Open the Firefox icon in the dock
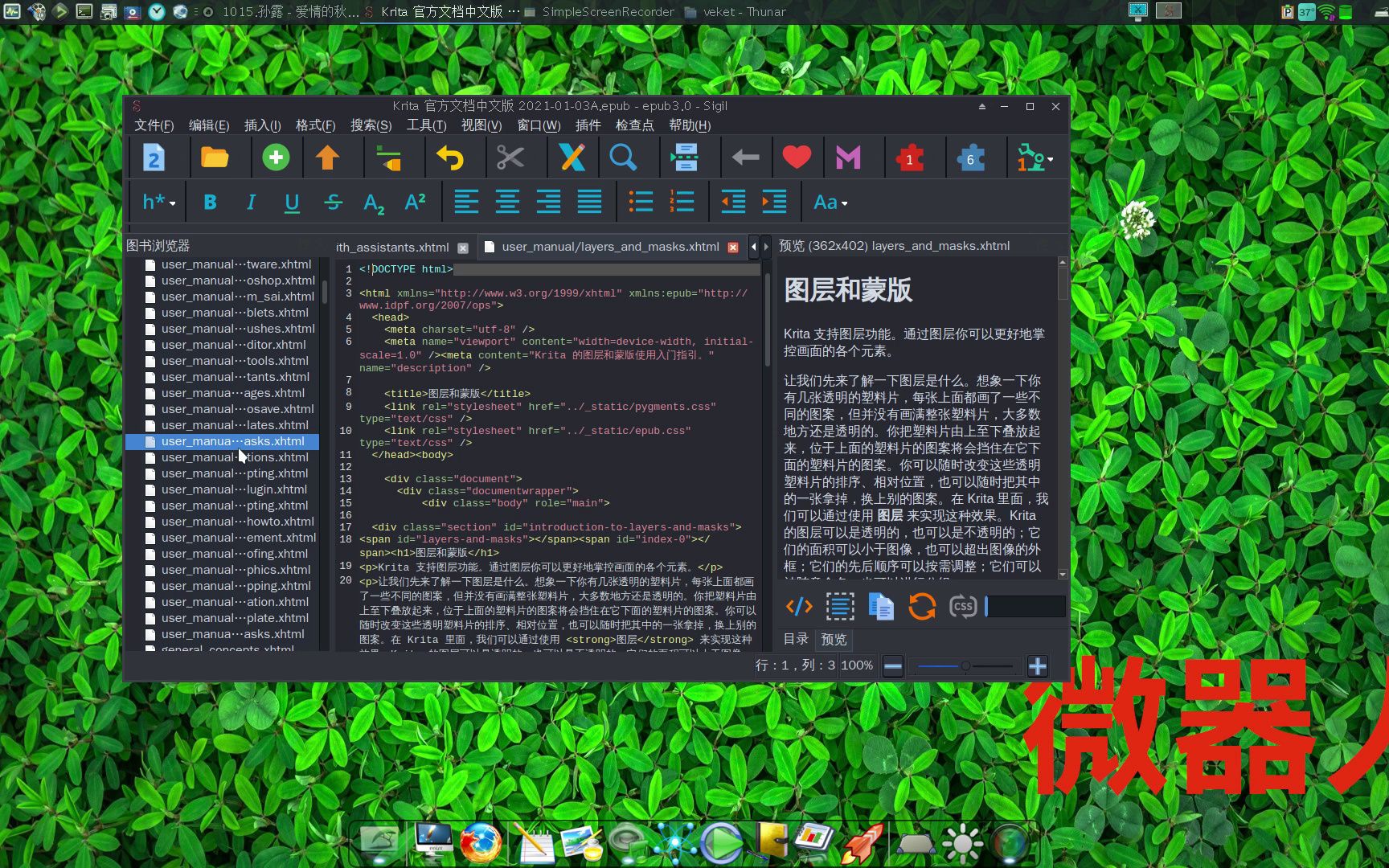The width and height of the screenshot is (1389, 868). (481, 842)
